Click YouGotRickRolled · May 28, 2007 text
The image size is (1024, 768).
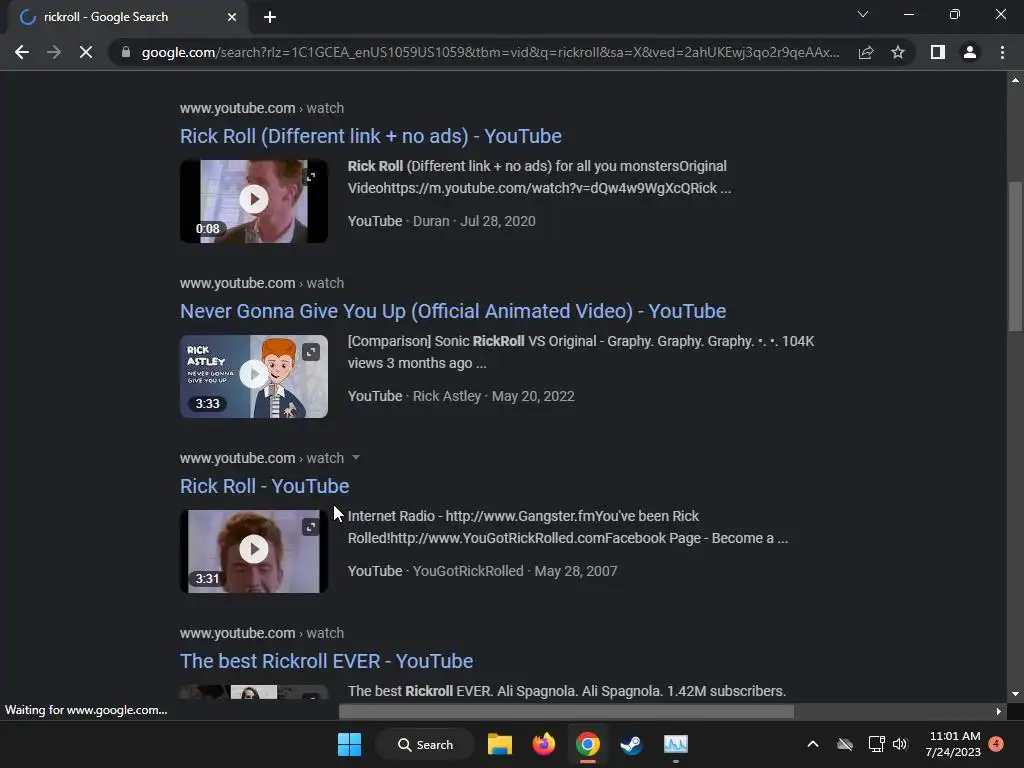[x=515, y=571]
